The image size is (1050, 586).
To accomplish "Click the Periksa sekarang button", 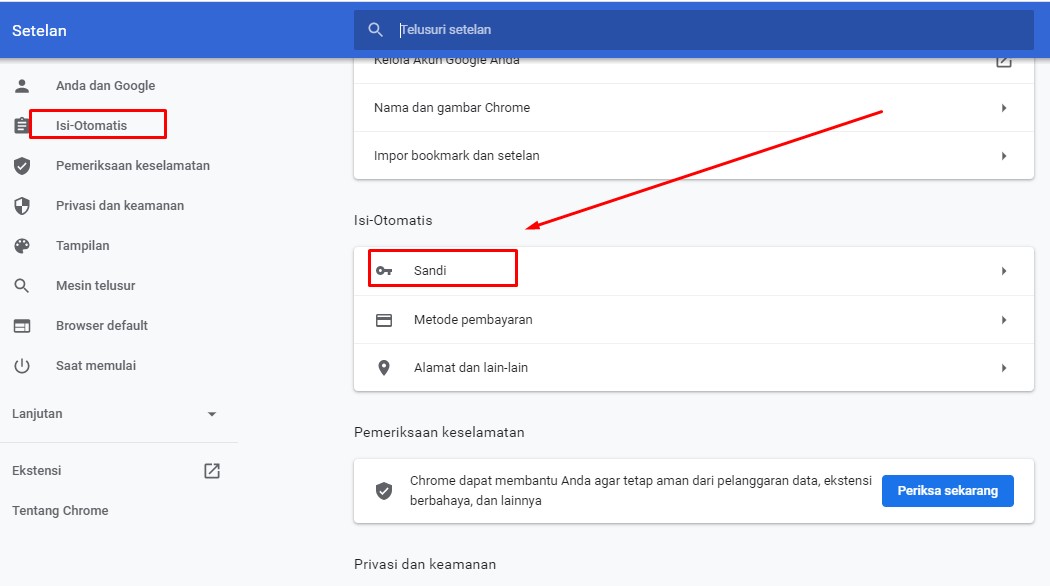I will coord(948,491).
